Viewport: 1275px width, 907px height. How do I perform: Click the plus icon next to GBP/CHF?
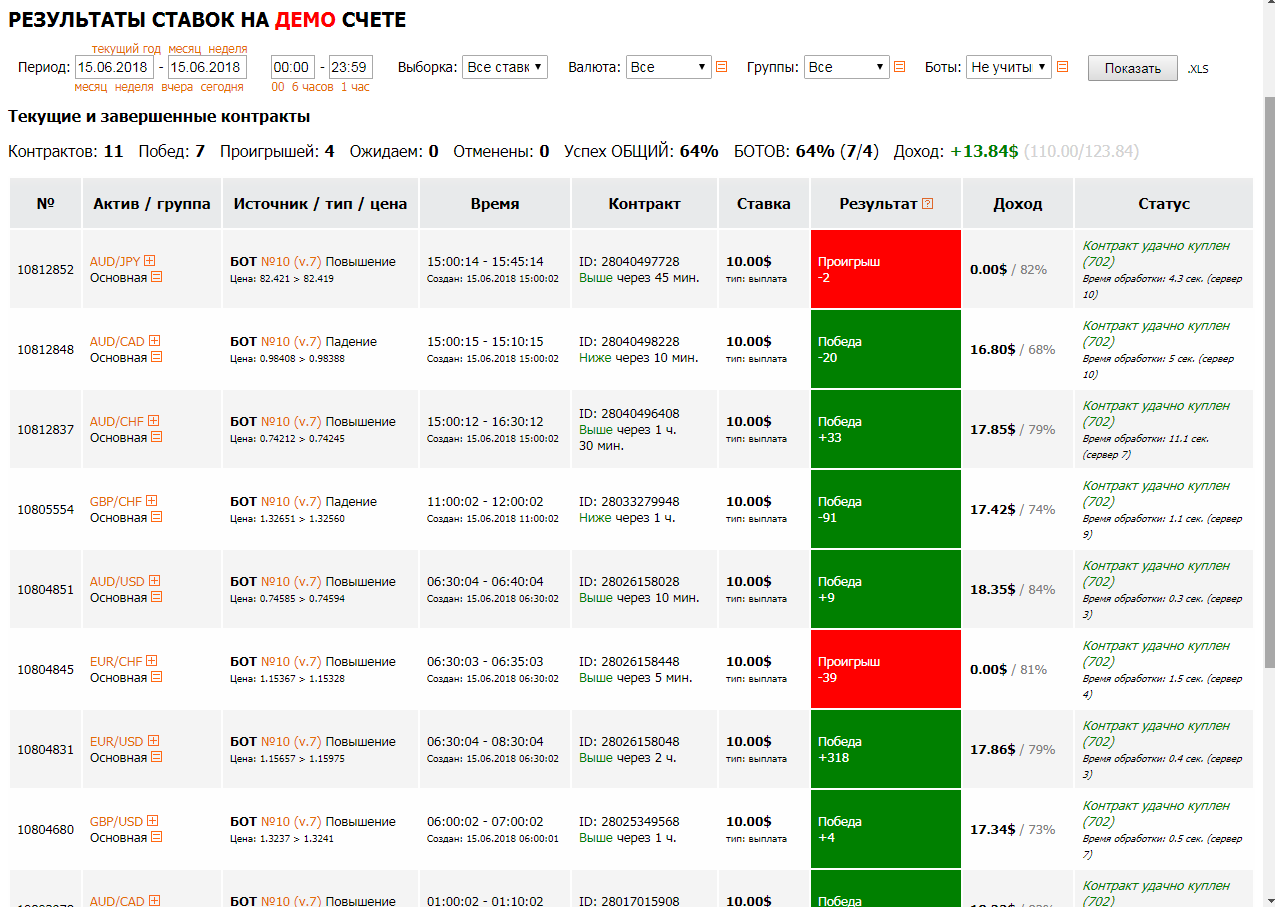tap(154, 501)
